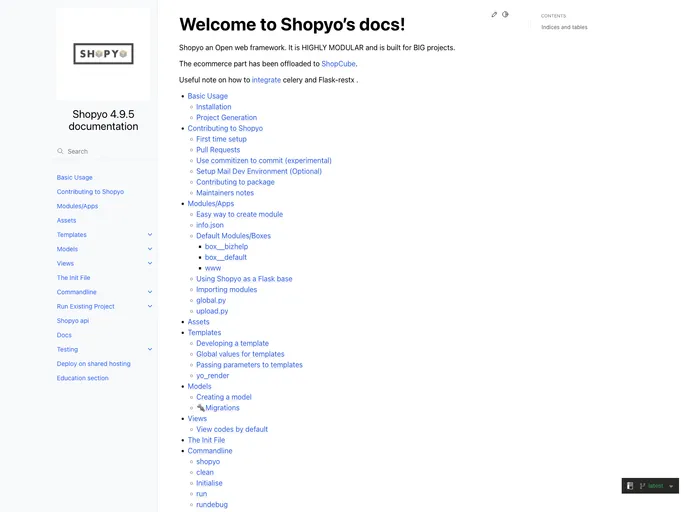Open Use commitizen to commit link

(264, 161)
